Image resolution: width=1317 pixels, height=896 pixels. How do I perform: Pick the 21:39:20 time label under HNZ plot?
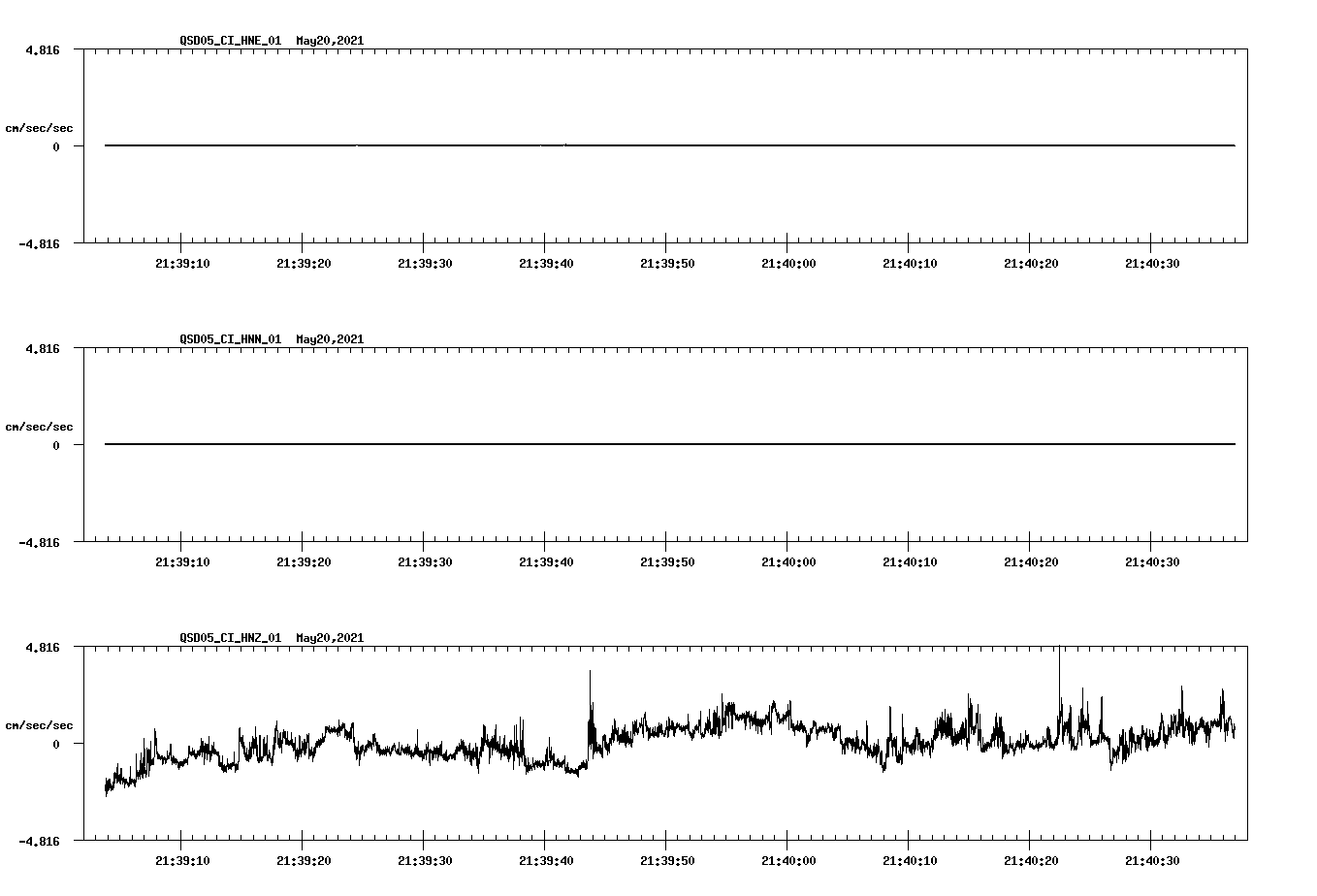tap(304, 861)
